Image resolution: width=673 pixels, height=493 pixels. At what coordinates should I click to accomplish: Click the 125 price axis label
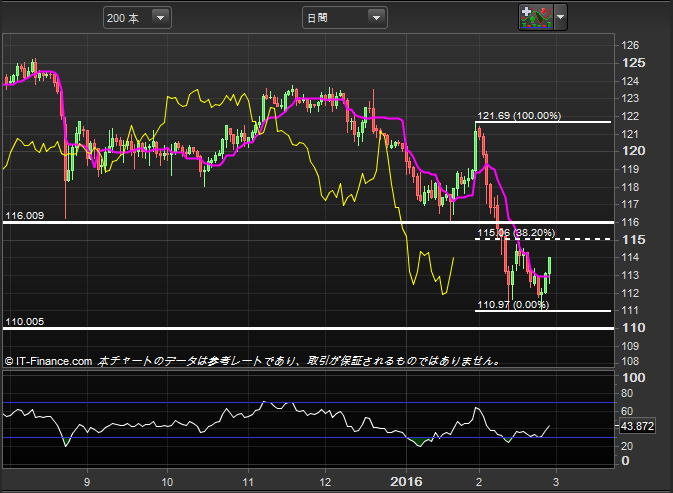(x=634, y=63)
